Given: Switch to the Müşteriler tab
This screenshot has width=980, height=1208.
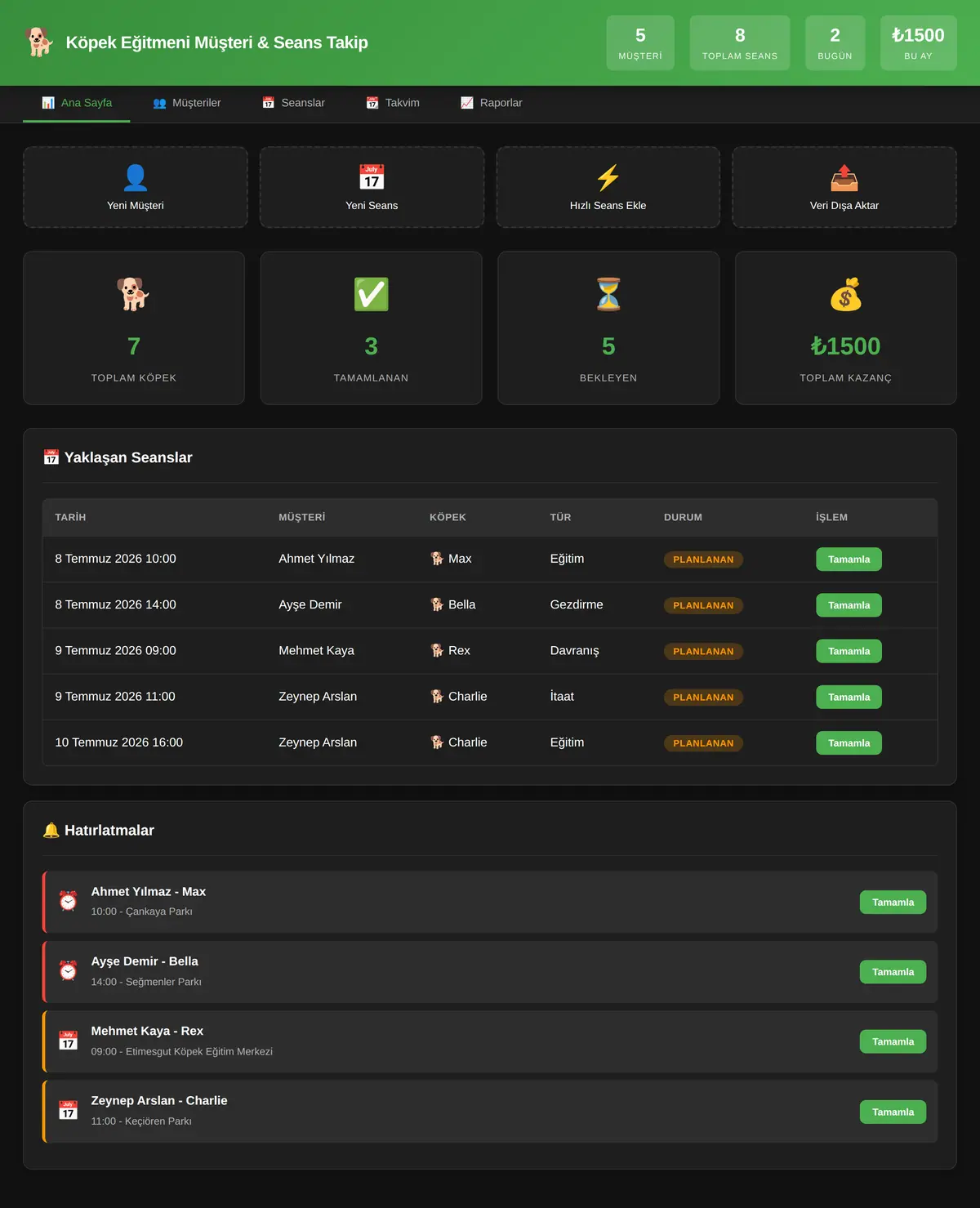Looking at the screenshot, I should [187, 103].
